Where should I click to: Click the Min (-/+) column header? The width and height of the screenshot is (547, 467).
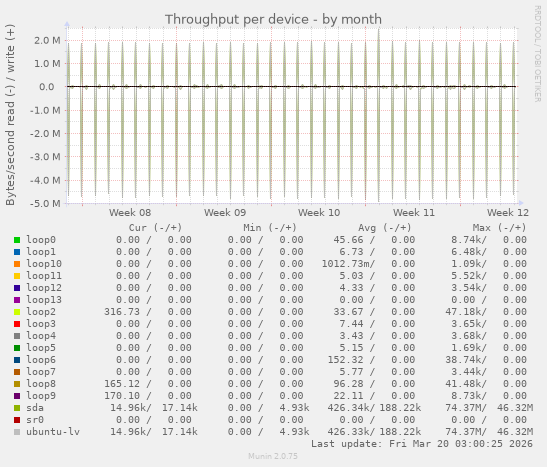270,228
